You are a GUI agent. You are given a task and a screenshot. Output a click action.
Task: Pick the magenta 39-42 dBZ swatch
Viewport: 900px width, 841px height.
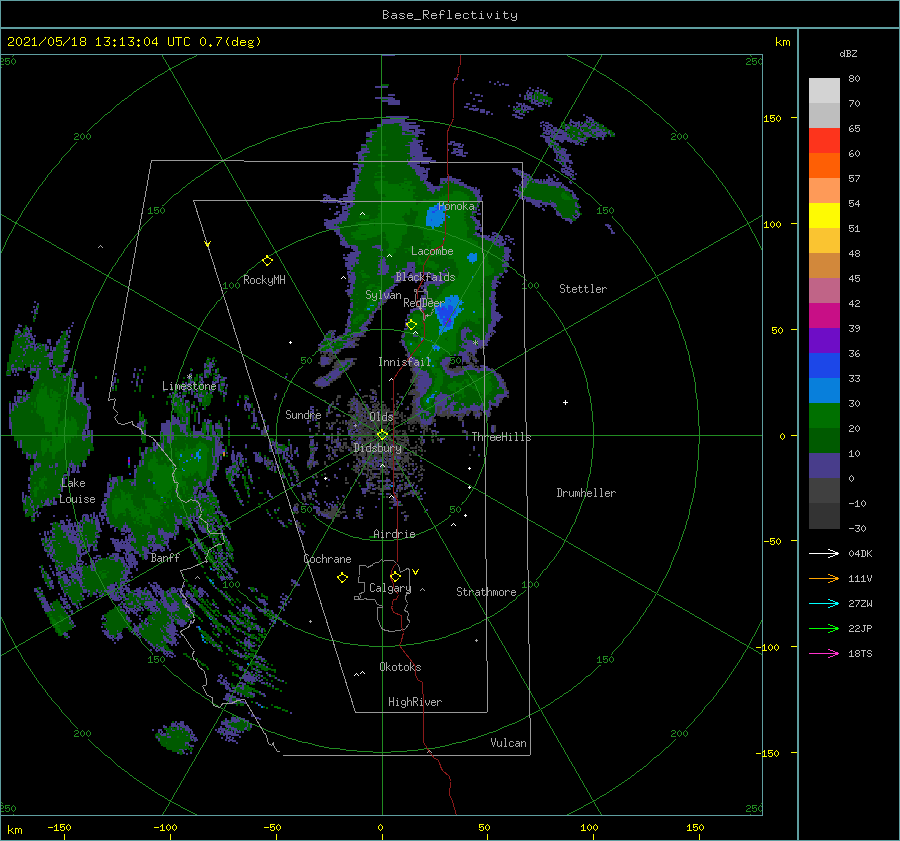coord(824,316)
